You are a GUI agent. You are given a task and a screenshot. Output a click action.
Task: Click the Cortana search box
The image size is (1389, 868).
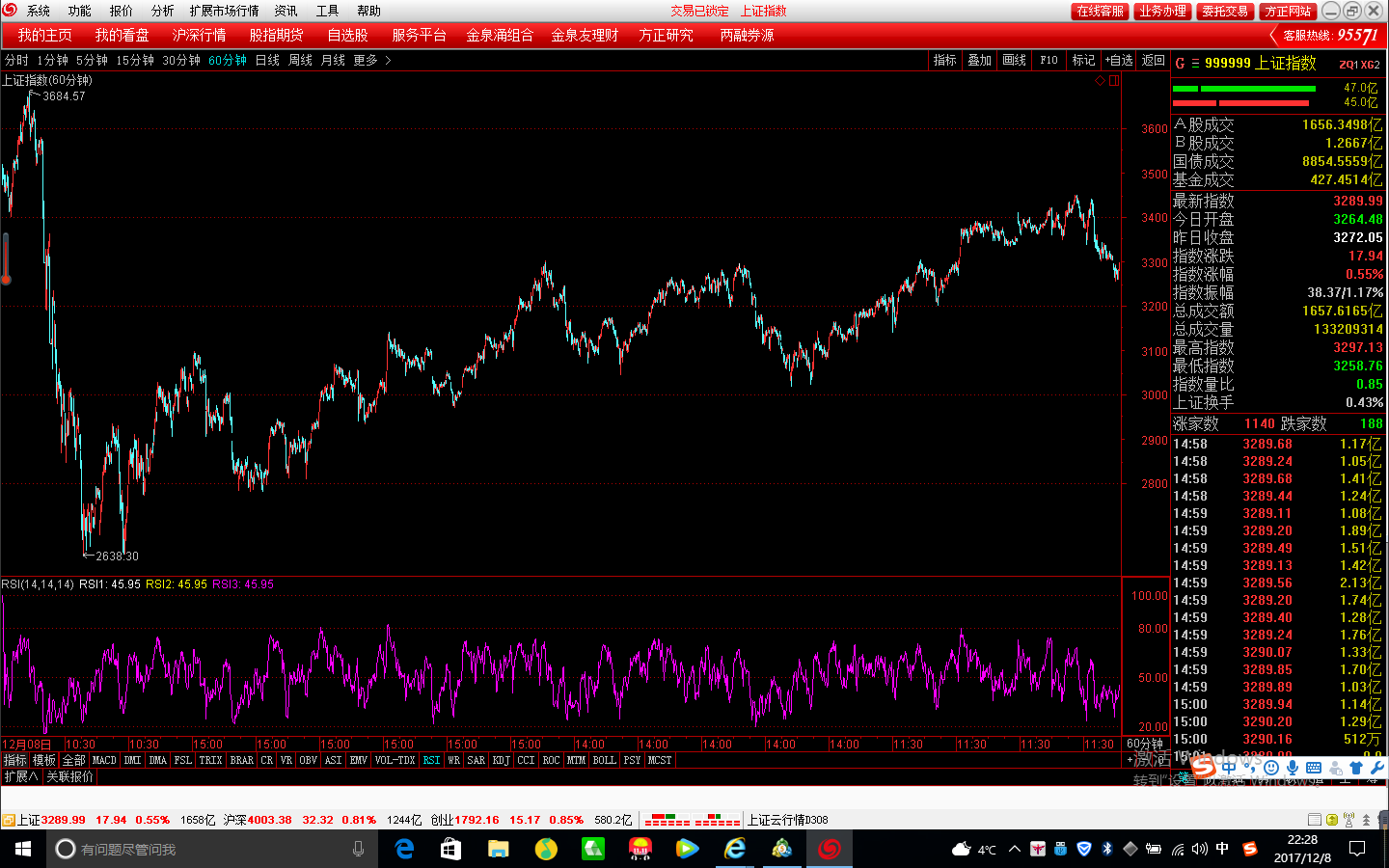tap(212, 849)
